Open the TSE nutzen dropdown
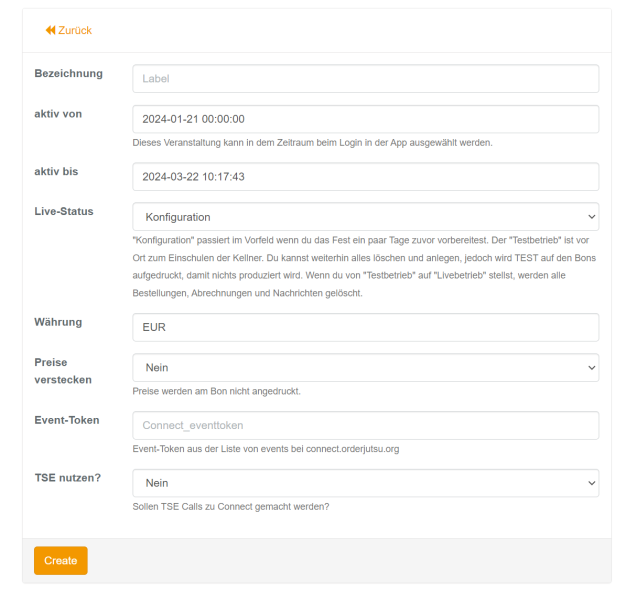Viewport: 626px width, 600px height. (365, 483)
